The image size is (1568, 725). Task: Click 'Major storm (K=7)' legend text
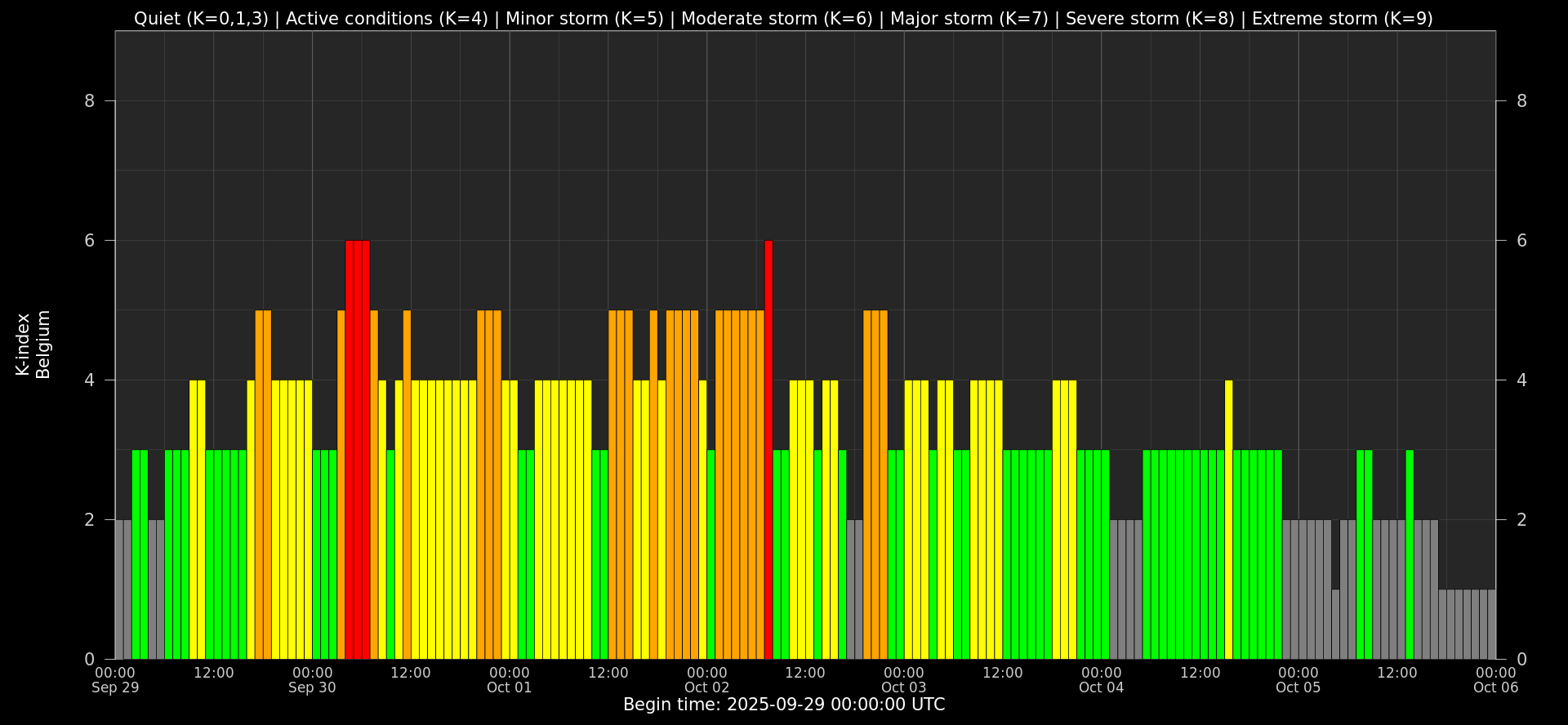969,19
